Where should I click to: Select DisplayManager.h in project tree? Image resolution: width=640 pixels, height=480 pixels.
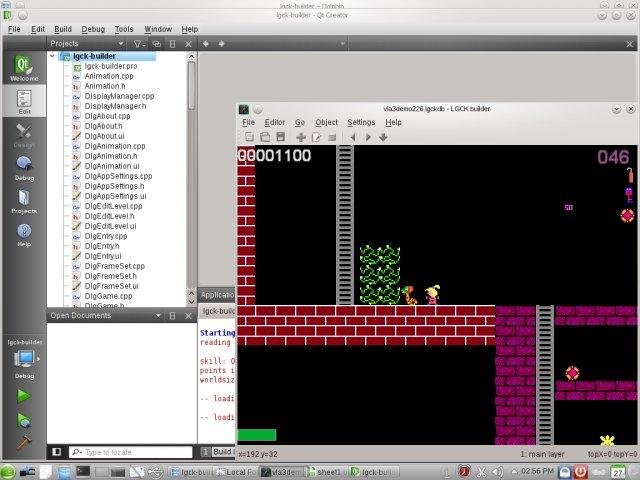point(115,106)
